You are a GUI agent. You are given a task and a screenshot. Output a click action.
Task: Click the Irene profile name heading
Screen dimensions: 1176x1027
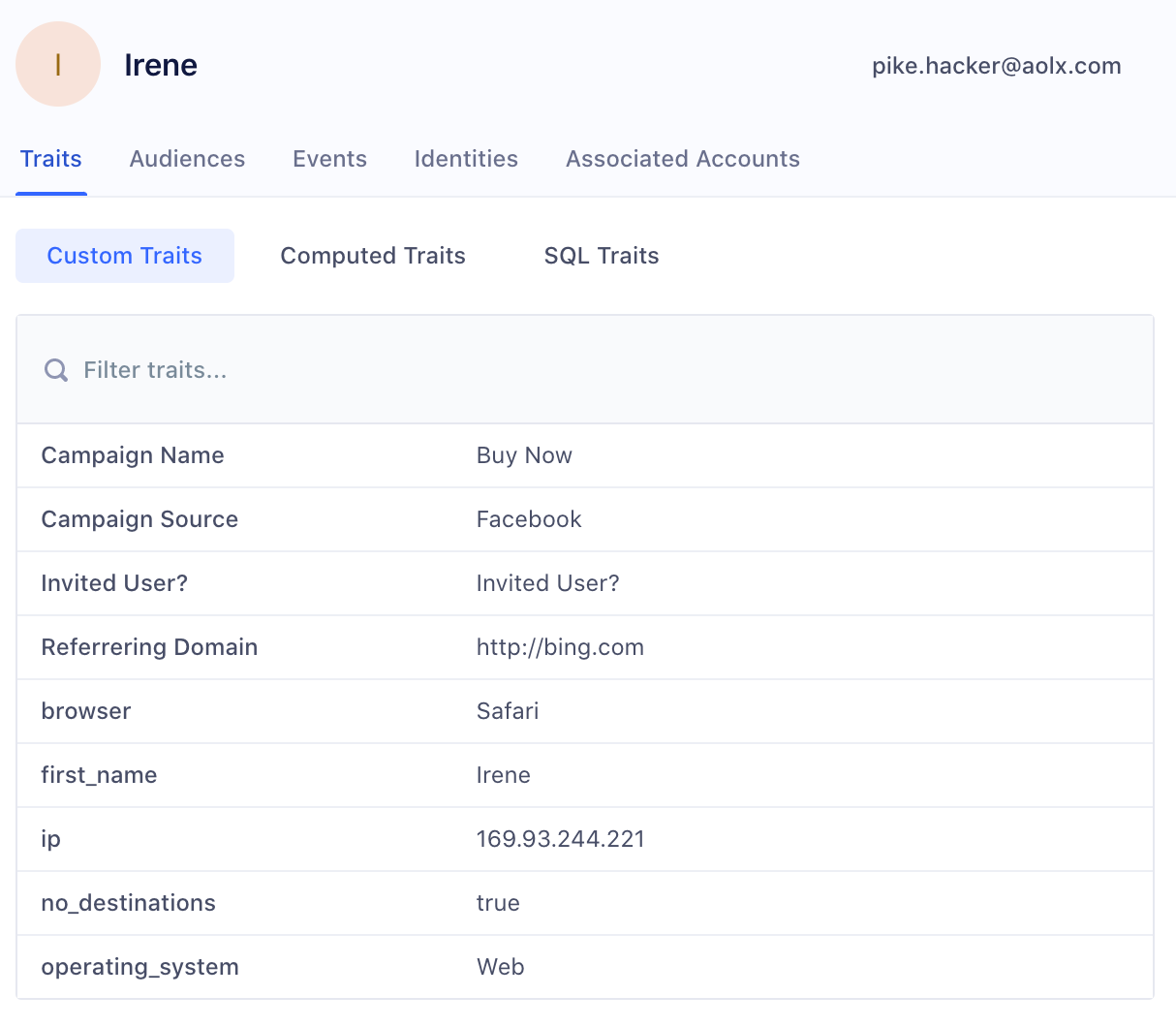[161, 65]
